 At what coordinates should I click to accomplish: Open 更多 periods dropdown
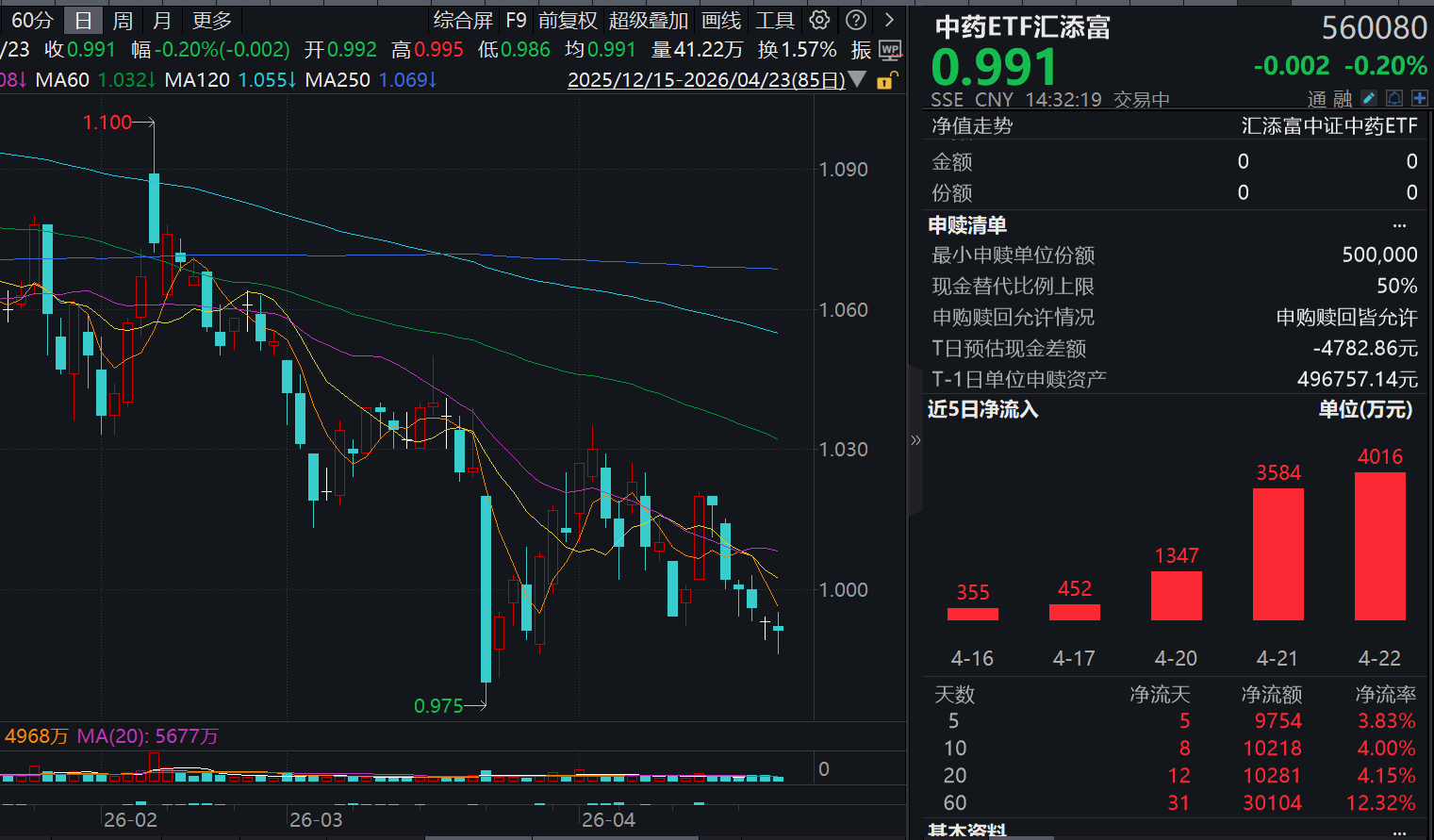(212, 20)
